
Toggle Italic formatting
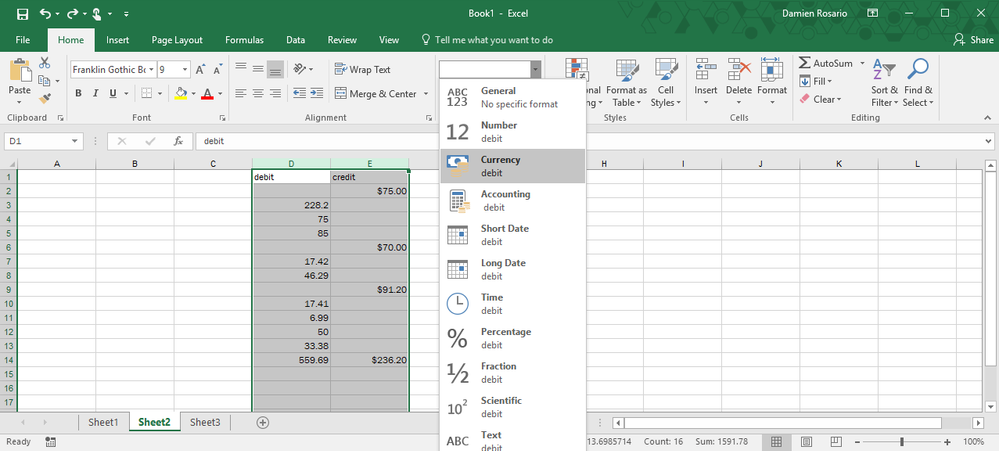(x=96, y=94)
